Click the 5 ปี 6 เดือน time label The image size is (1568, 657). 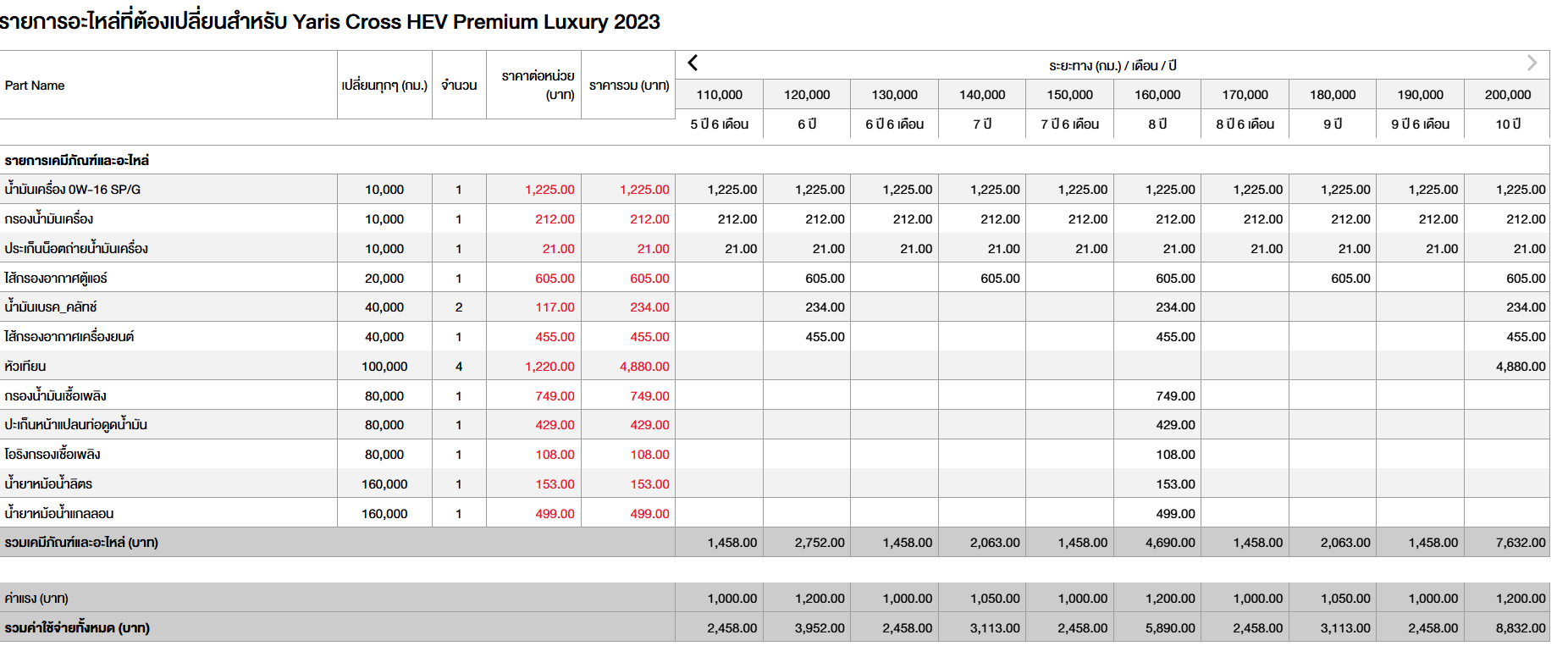(x=720, y=124)
